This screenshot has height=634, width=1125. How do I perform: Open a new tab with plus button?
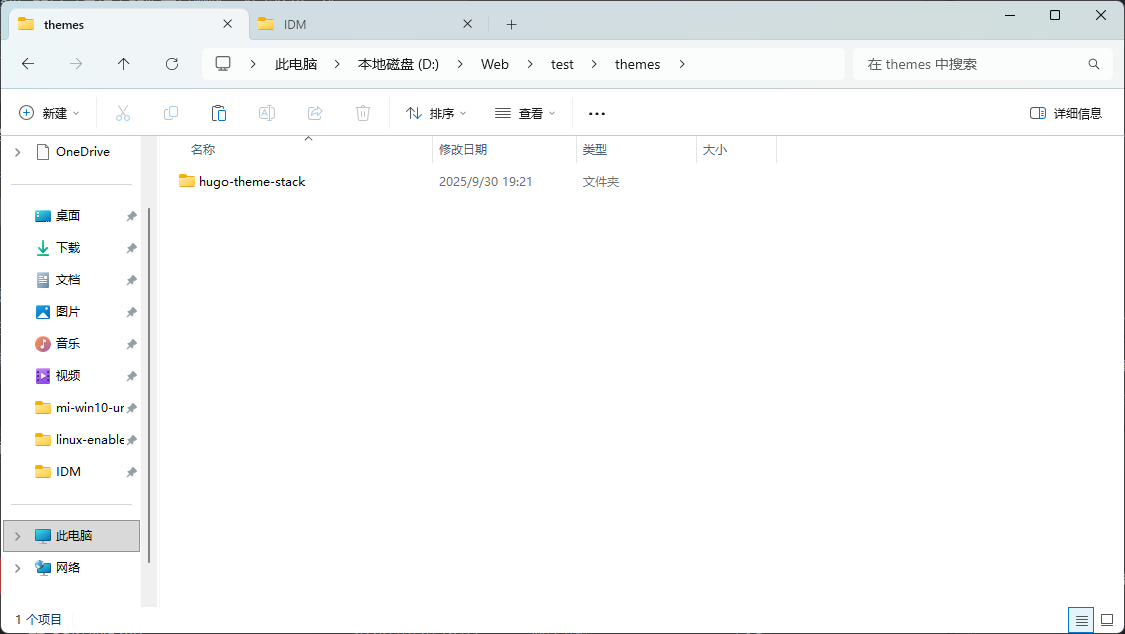[x=511, y=24]
